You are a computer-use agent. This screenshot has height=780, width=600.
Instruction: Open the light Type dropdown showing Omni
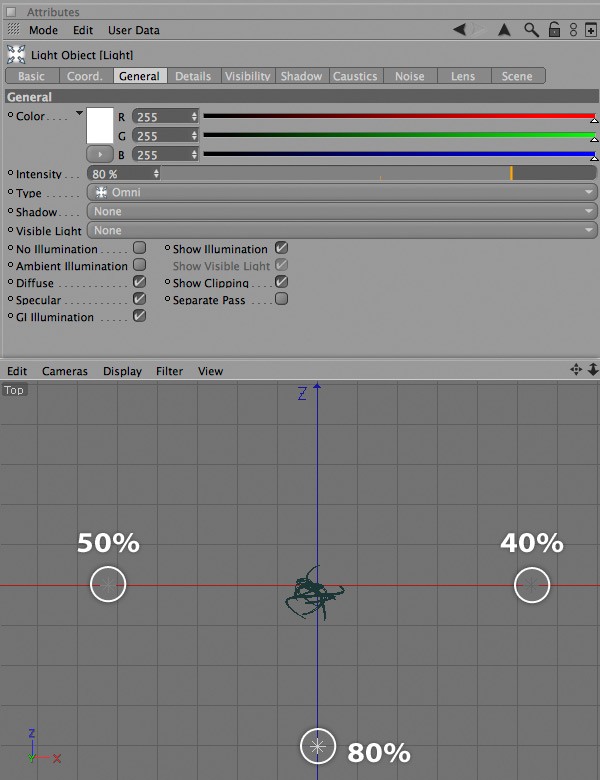click(342, 193)
